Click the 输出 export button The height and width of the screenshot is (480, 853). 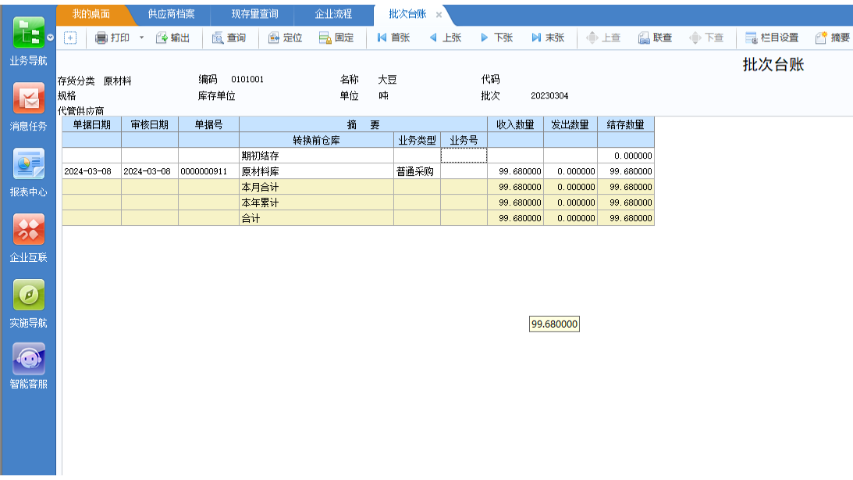pyautogui.click(x=172, y=38)
